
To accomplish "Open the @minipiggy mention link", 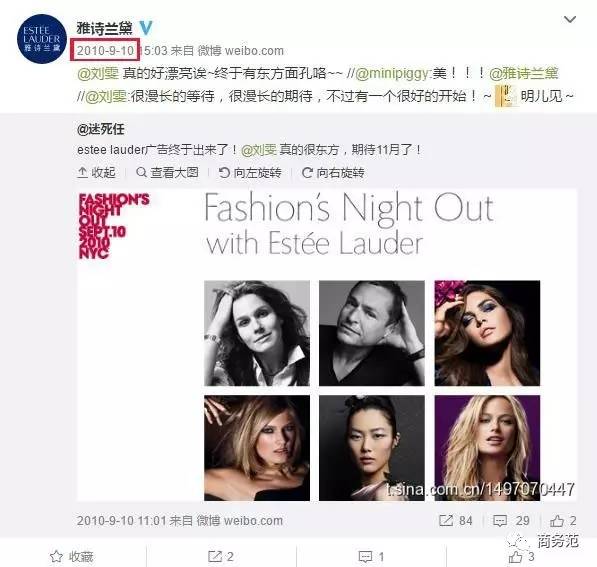I will pos(391,73).
